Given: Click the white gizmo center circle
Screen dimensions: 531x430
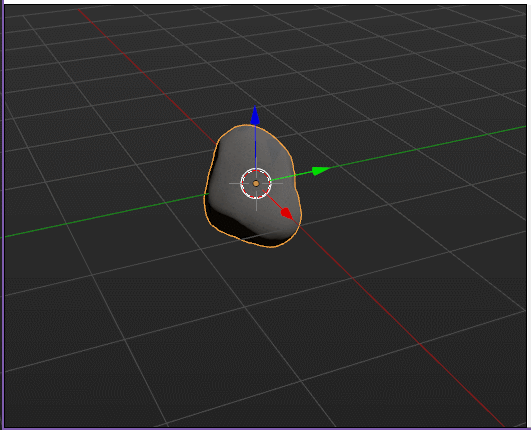Looking at the screenshot, I should [256, 183].
